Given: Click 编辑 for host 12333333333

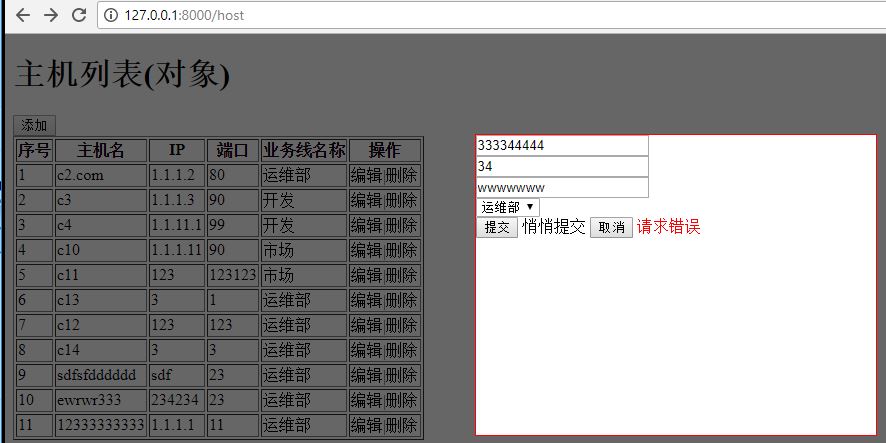Looking at the screenshot, I should tap(367, 425).
